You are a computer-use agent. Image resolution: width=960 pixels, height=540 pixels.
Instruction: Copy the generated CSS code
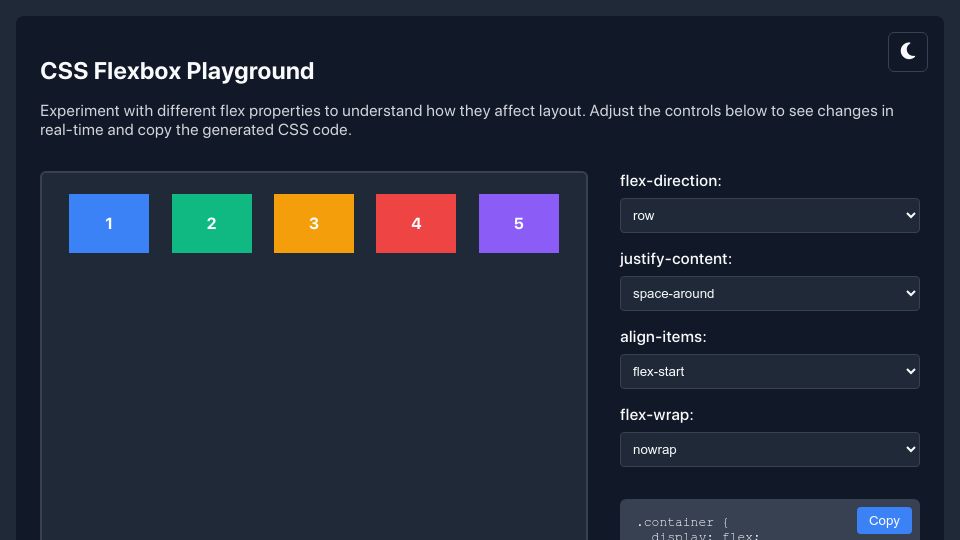coord(884,520)
